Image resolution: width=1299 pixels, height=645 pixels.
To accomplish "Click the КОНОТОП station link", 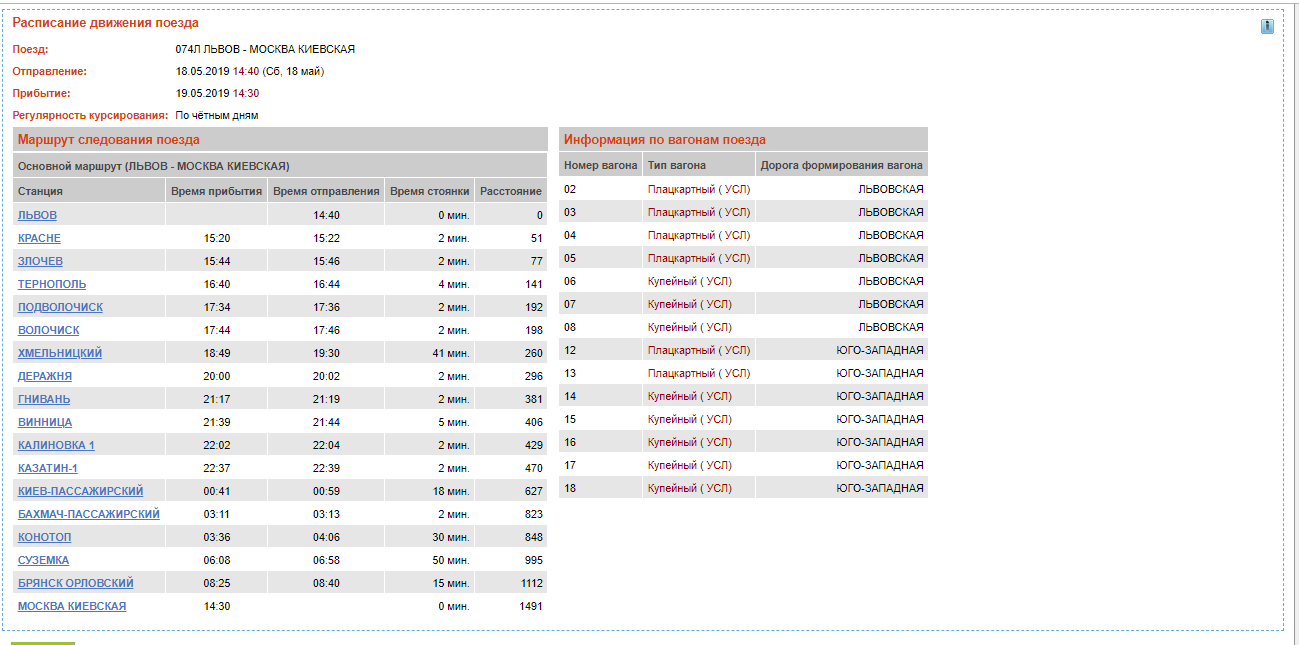I will pos(45,537).
